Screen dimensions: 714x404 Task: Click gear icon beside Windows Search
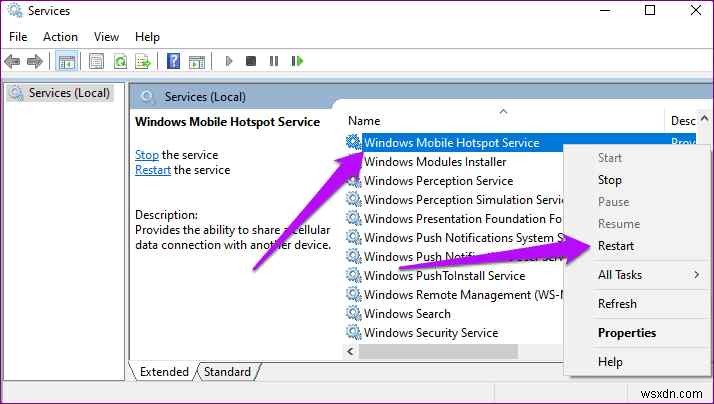coord(353,314)
